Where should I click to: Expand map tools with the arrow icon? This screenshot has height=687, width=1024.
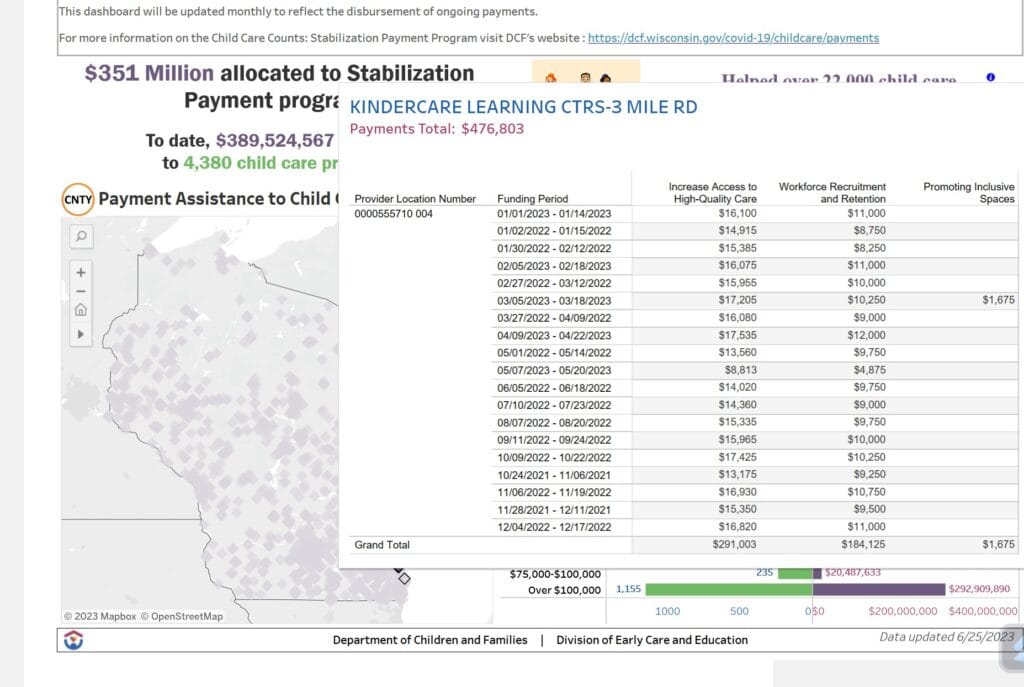pos(81,334)
